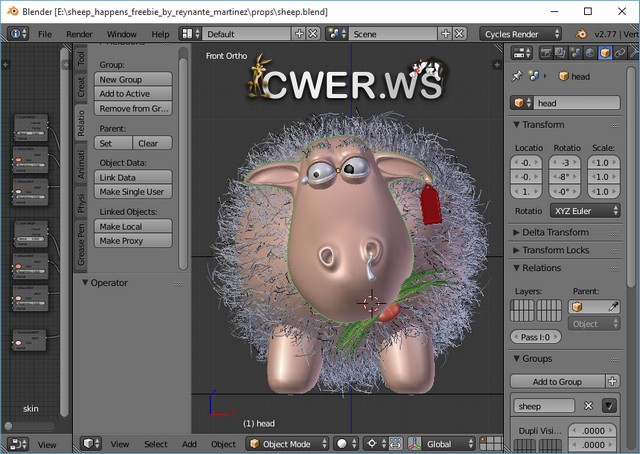Open the XYZ Euler rotation mode dropdown

(585, 211)
